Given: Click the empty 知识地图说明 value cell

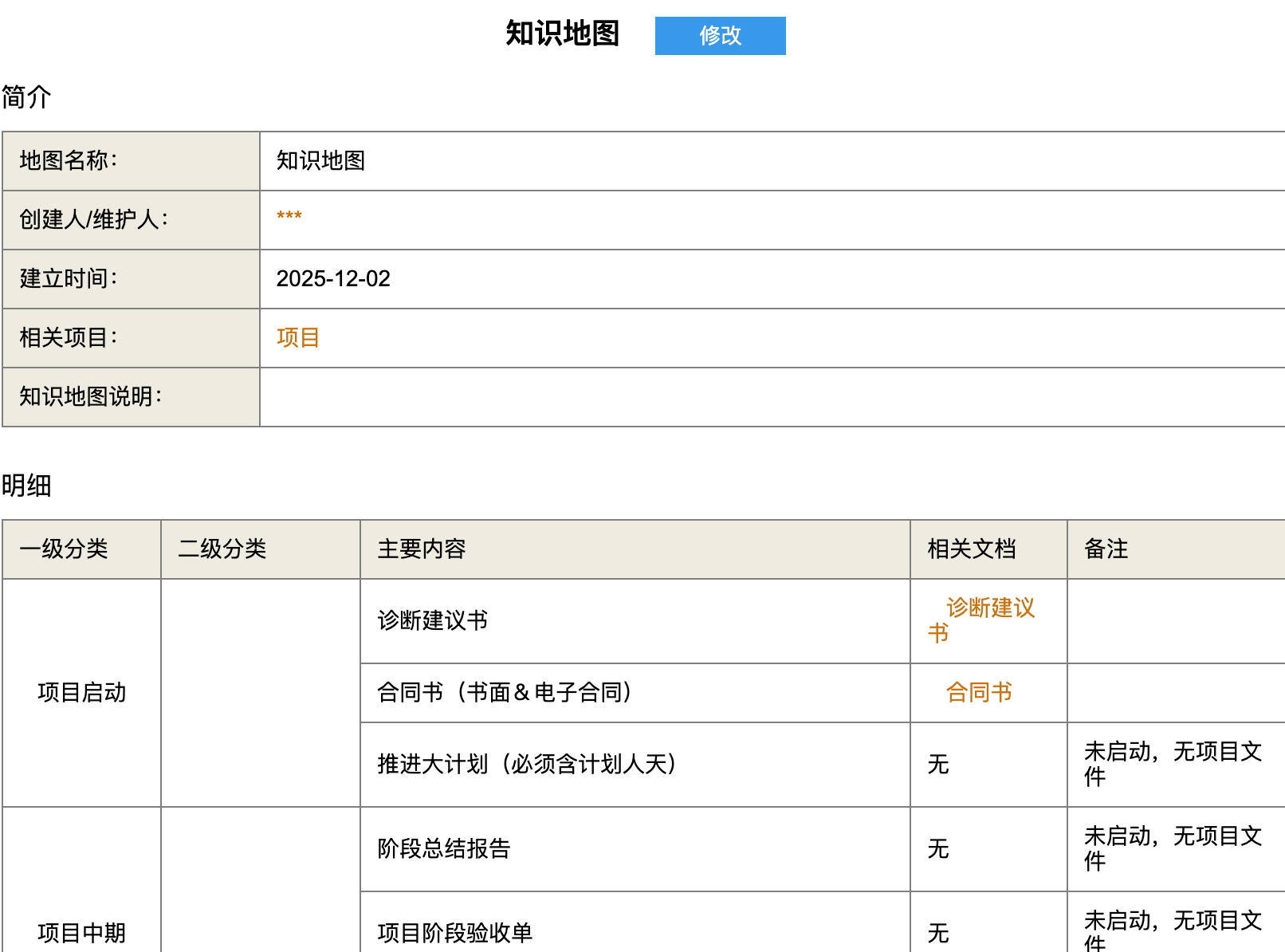Looking at the screenshot, I should pos(772,397).
